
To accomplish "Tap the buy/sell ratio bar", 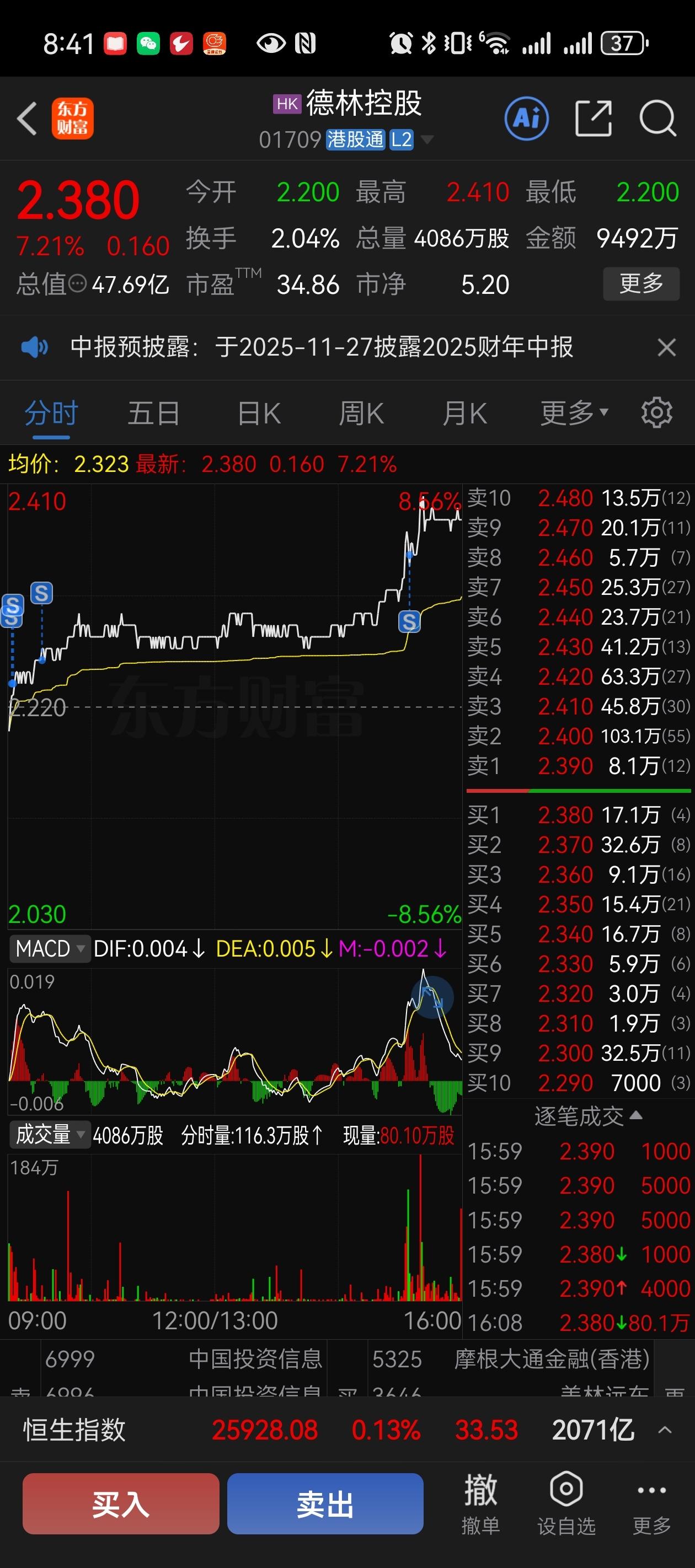I will (x=579, y=791).
